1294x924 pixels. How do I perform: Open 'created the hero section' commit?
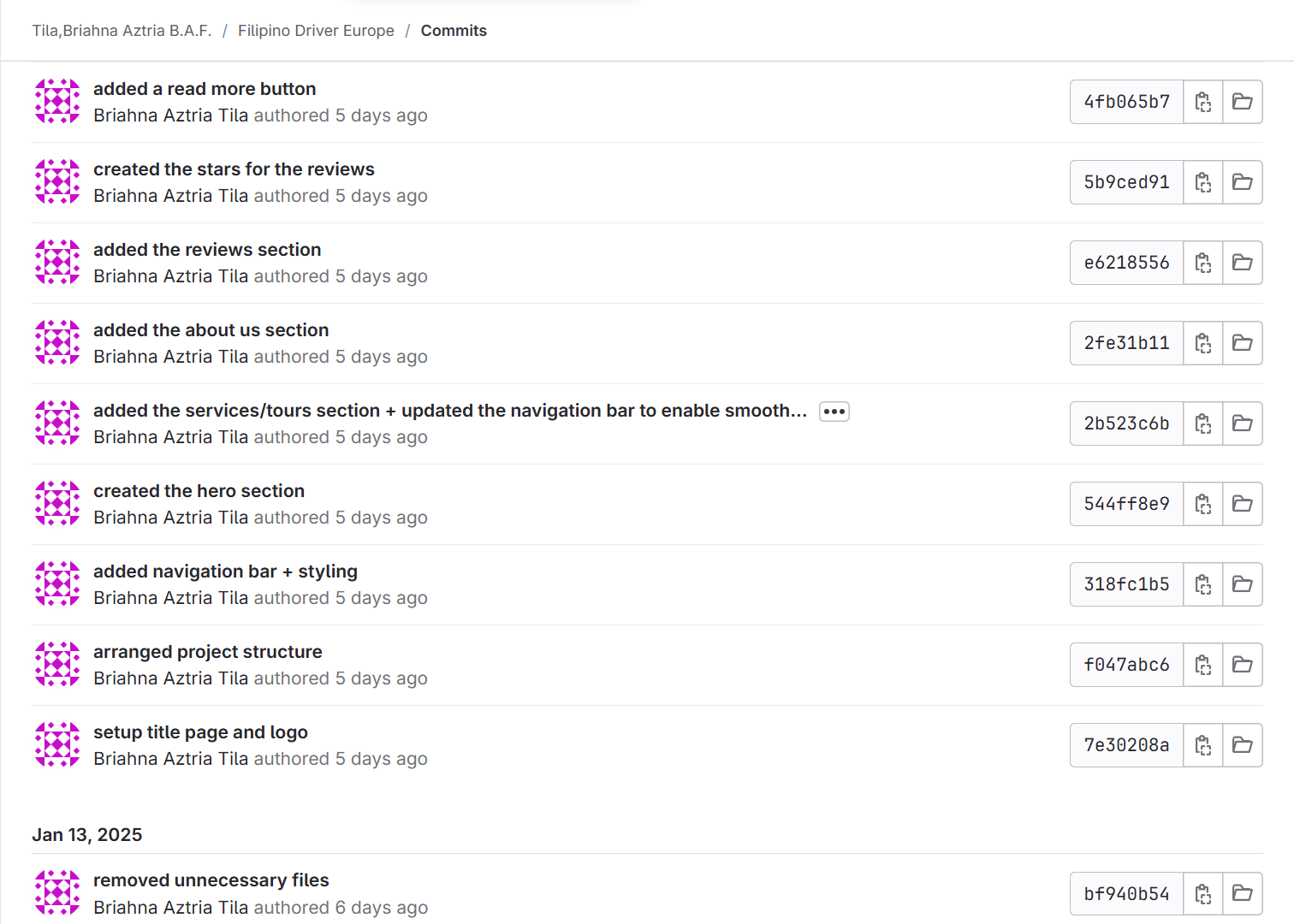[199, 491]
